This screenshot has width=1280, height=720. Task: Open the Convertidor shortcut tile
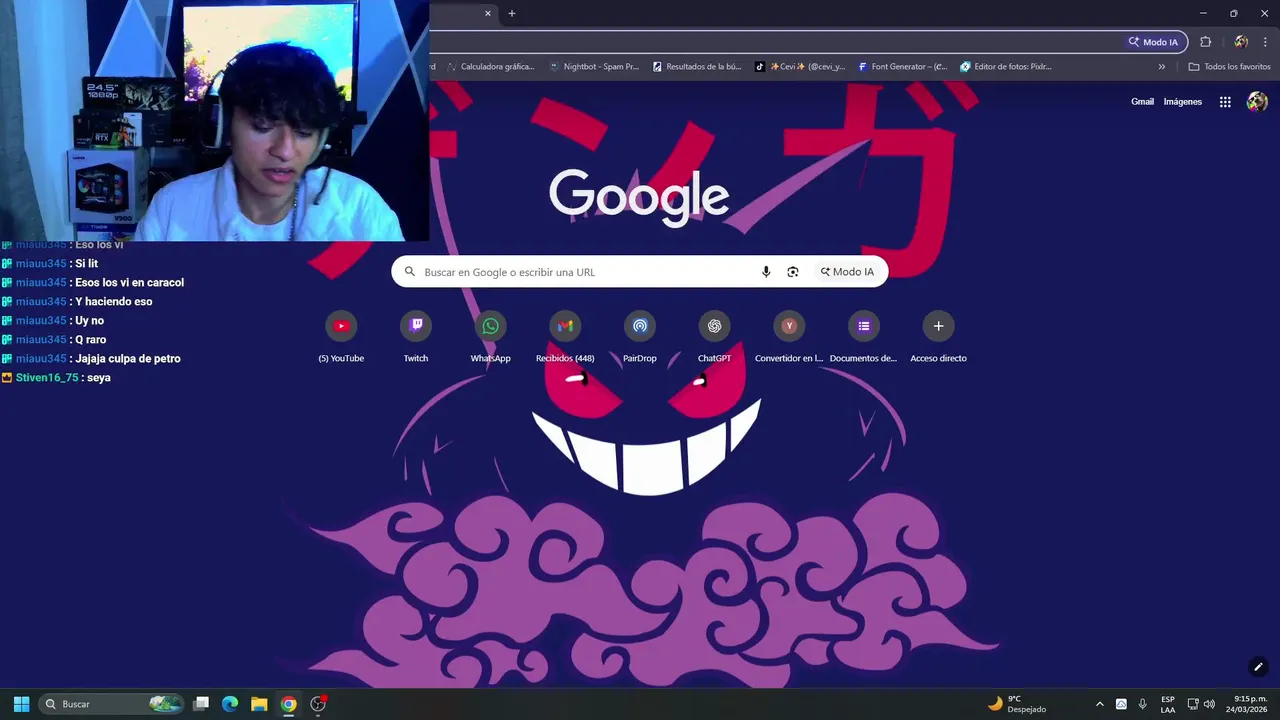789,326
